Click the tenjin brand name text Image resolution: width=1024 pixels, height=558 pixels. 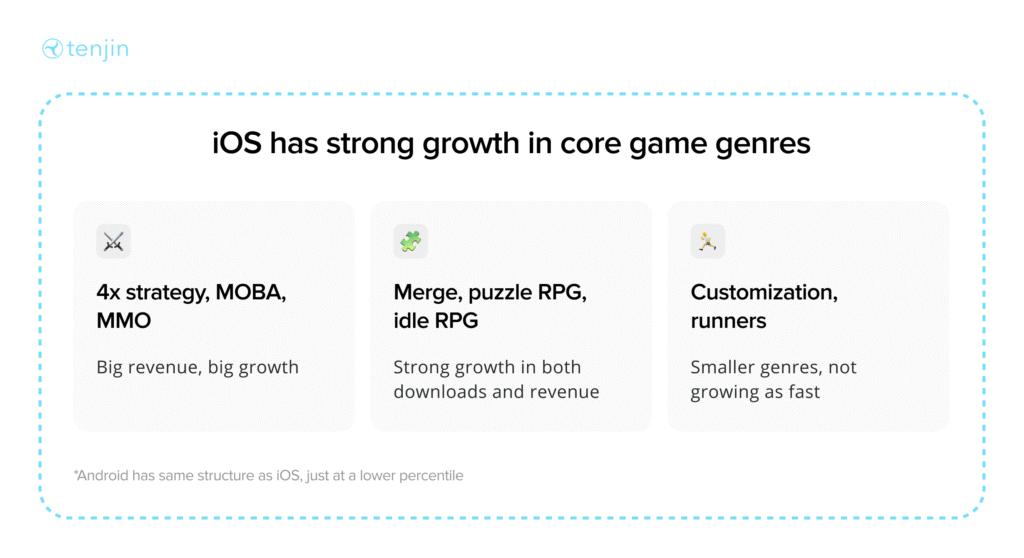pyautogui.click(x=98, y=49)
